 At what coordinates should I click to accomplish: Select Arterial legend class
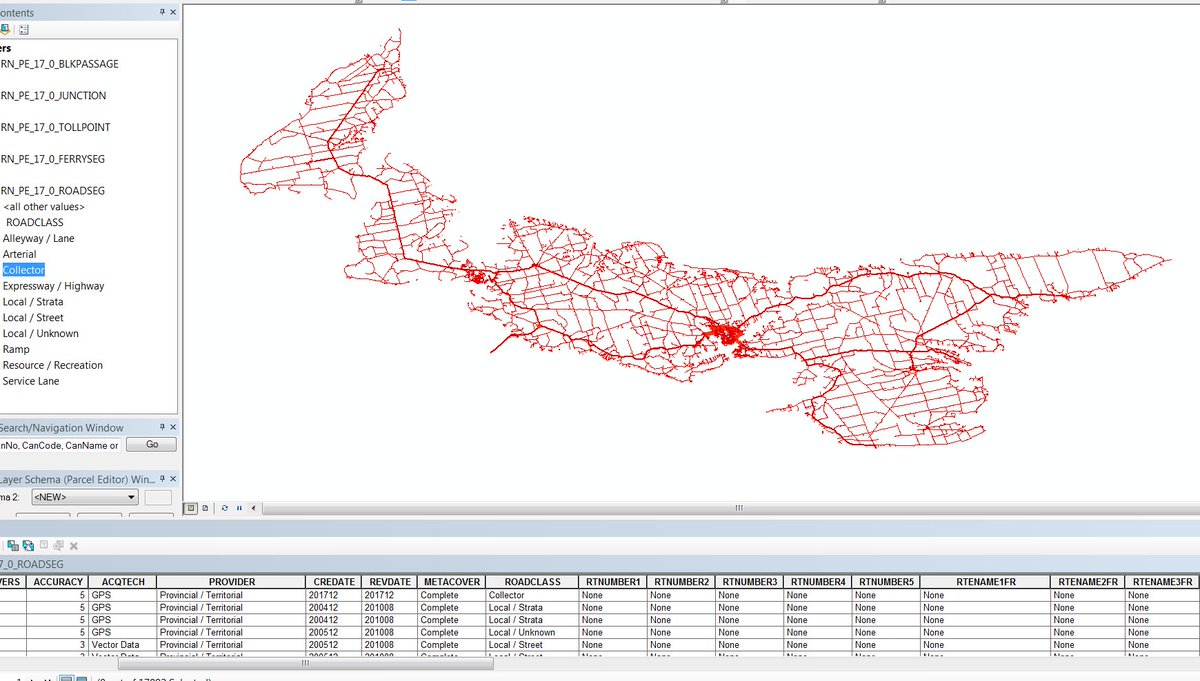(20, 255)
